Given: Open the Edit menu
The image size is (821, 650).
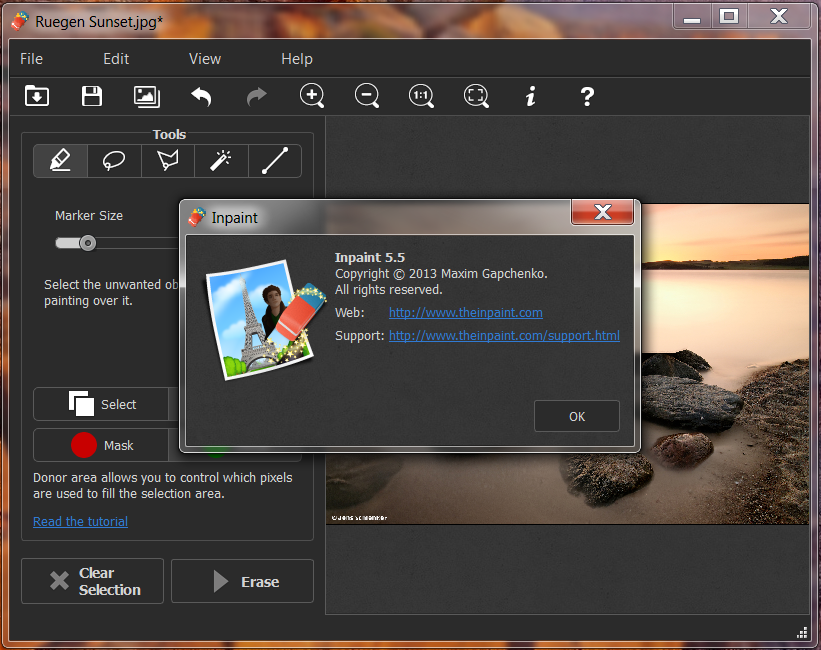Looking at the screenshot, I should pos(116,59).
